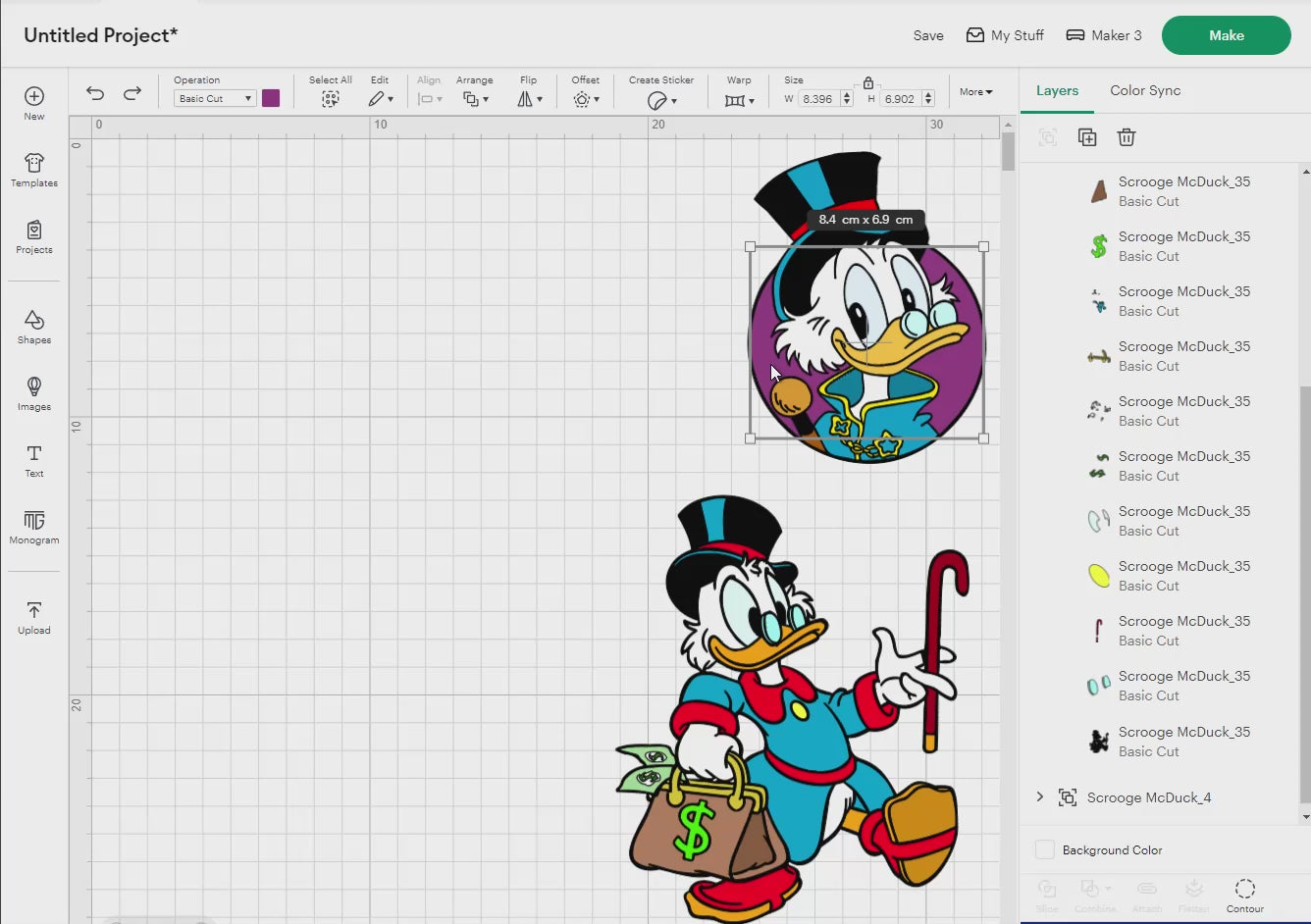This screenshot has height=924, width=1311.
Task: Open the Flip options
Action: tap(529, 99)
